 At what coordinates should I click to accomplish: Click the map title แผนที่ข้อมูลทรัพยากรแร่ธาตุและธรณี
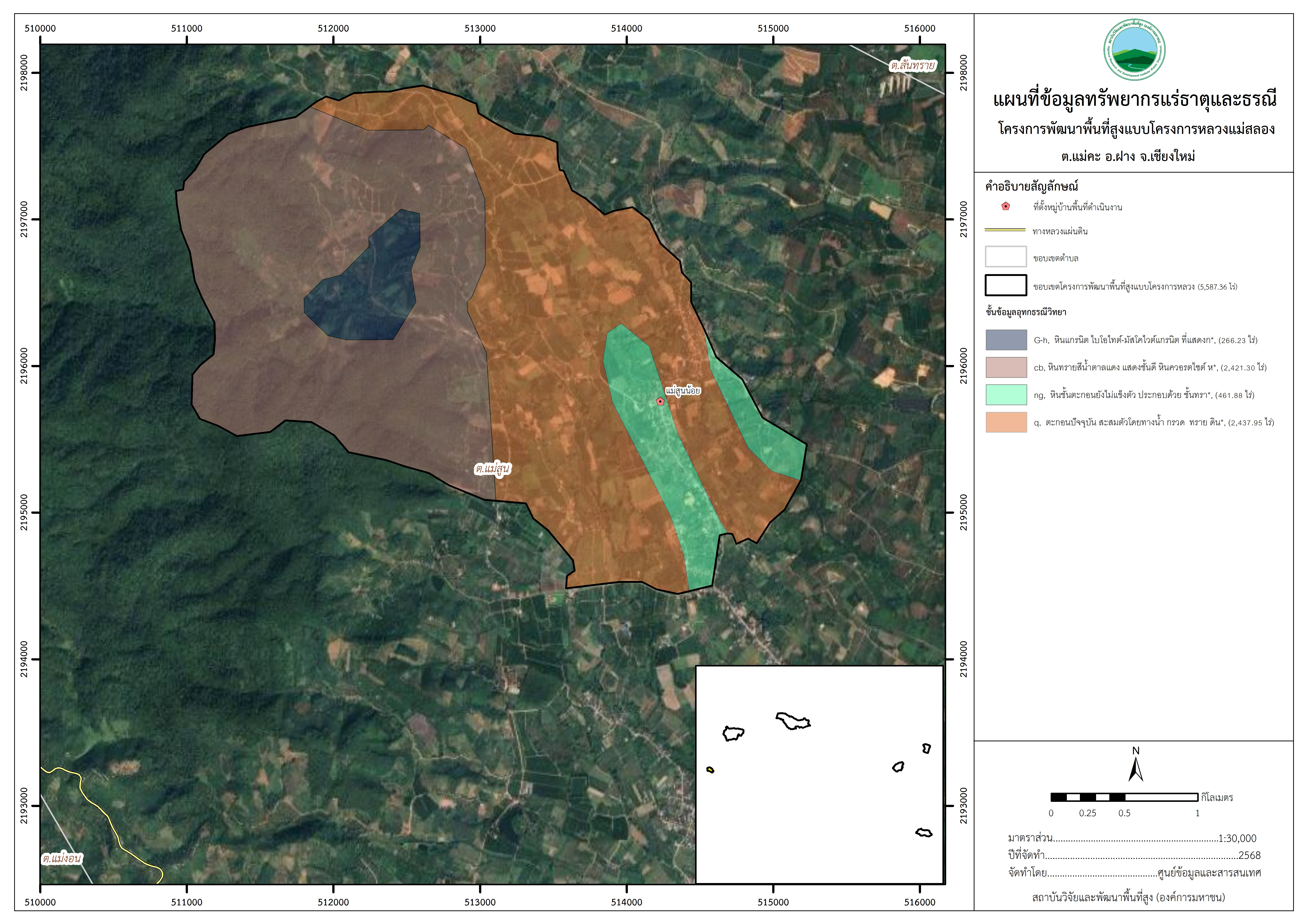coord(1135,100)
